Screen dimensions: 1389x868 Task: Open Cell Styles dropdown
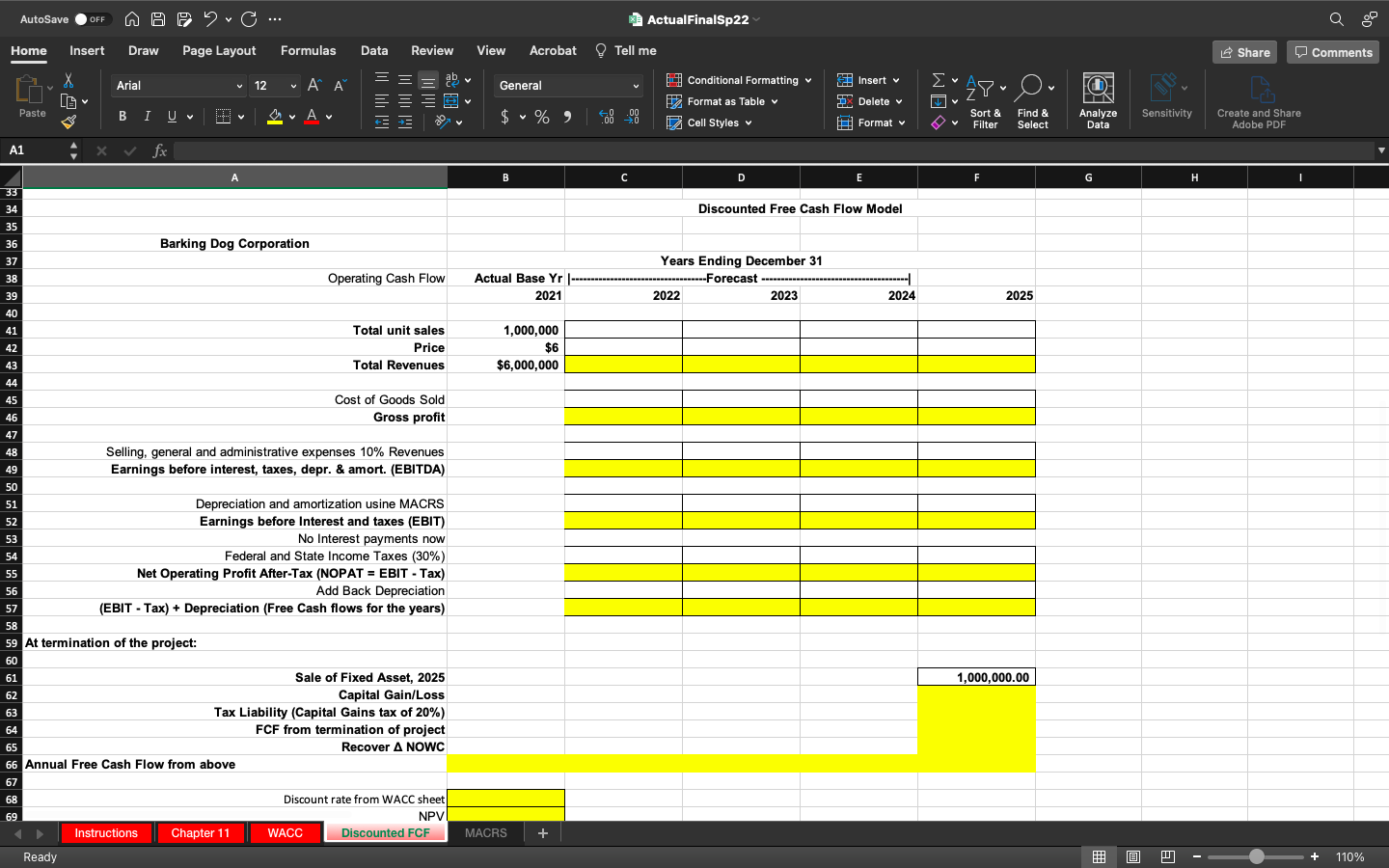710,122
